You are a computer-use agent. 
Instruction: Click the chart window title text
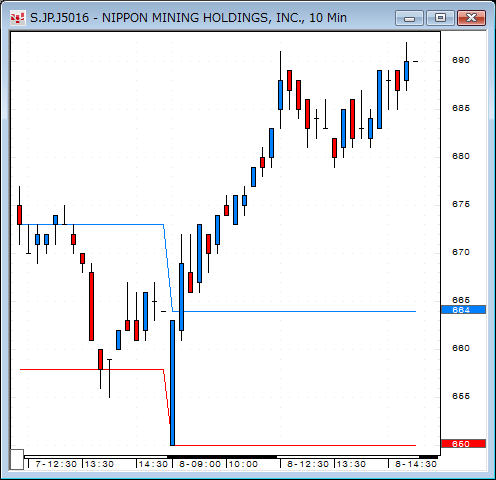click(188, 18)
